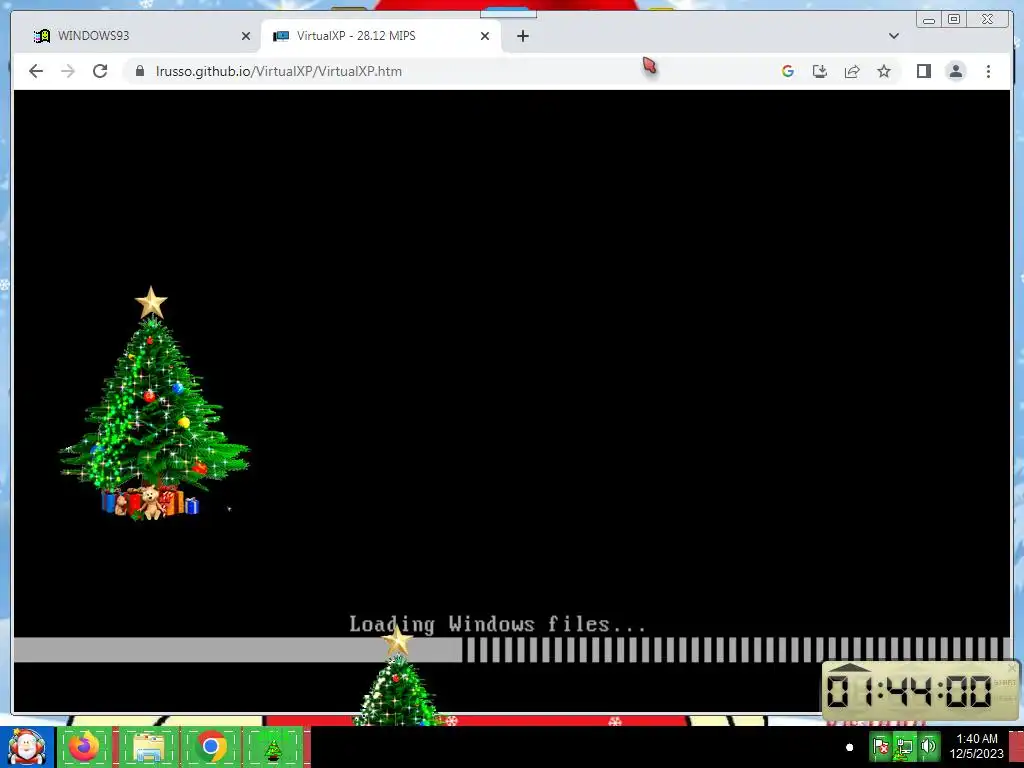This screenshot has height=768, width=1024.
Task: Click the 'Loading Windows files...' text
Action: (498, 624)
